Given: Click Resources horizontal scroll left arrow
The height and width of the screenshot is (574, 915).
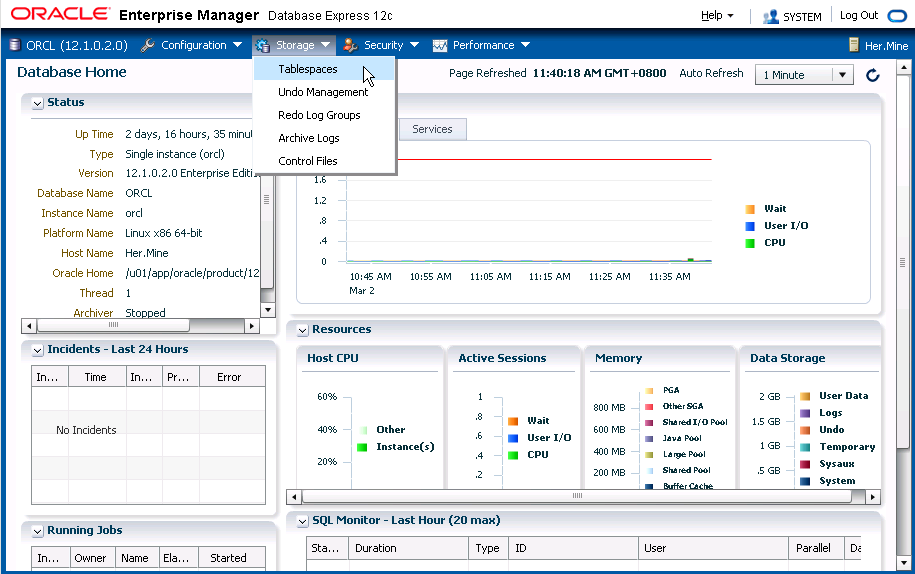Looking at the screenshot, I should [x=294, y=497].
